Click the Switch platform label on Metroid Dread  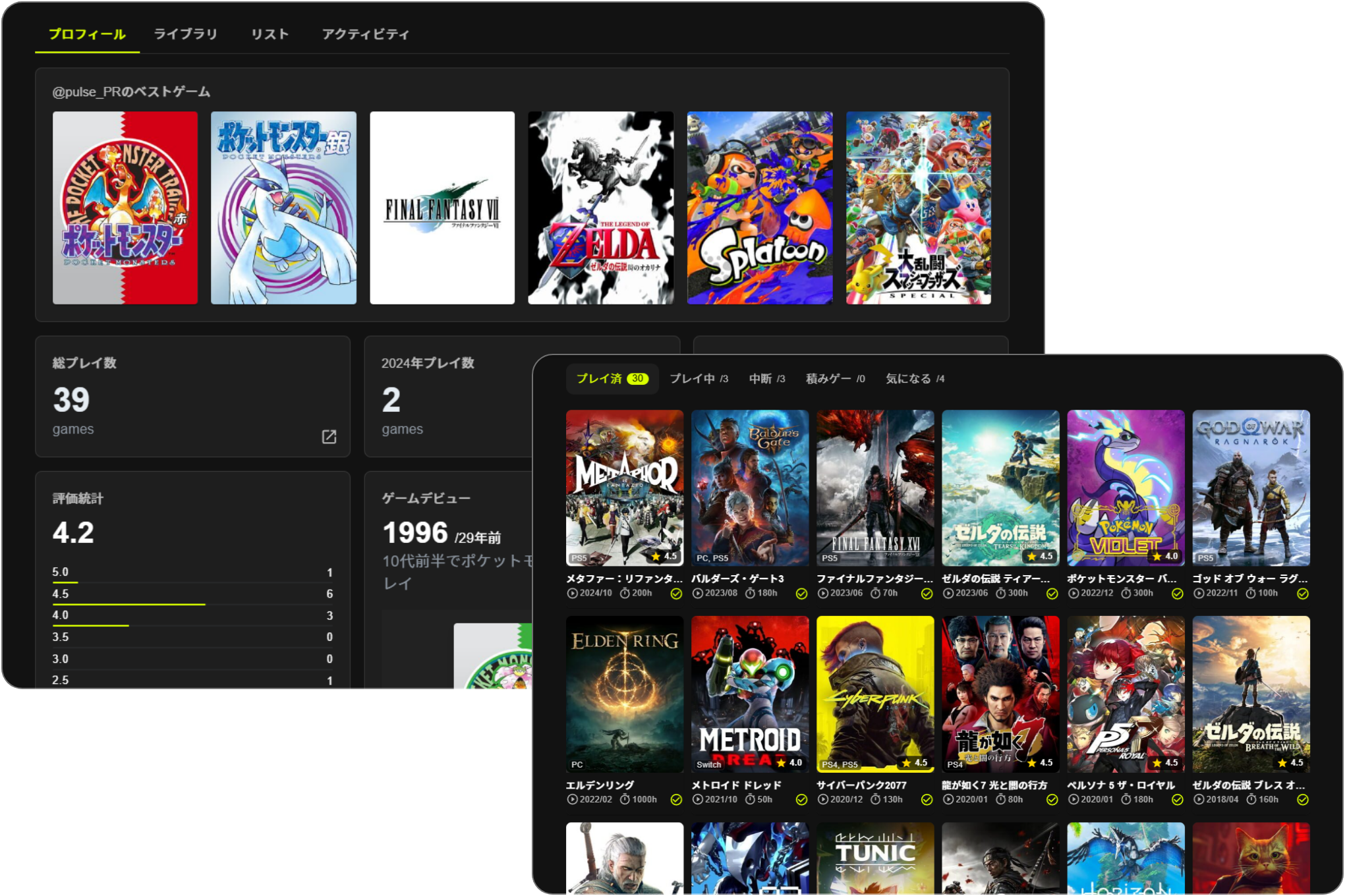(x=708, y=765)
